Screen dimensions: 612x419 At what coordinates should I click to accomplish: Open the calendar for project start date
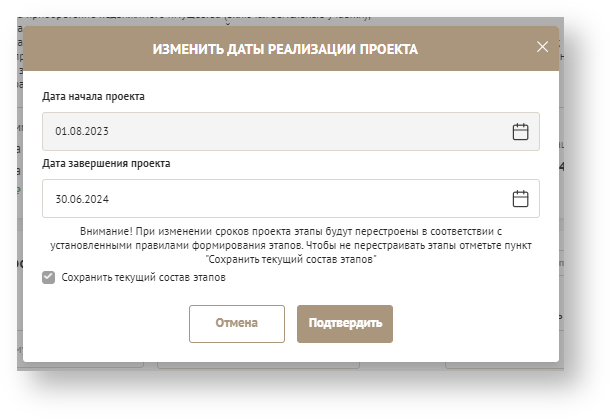pyautogui.click(x=520, y=131)
